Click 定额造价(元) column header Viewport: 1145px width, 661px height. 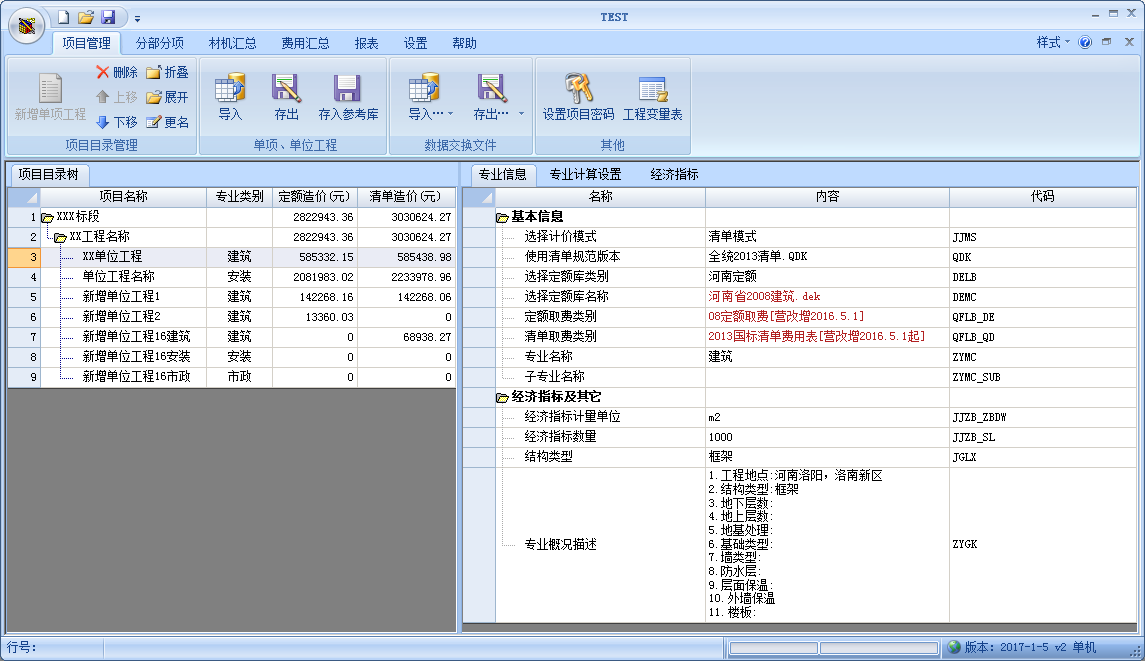(314, 196)
